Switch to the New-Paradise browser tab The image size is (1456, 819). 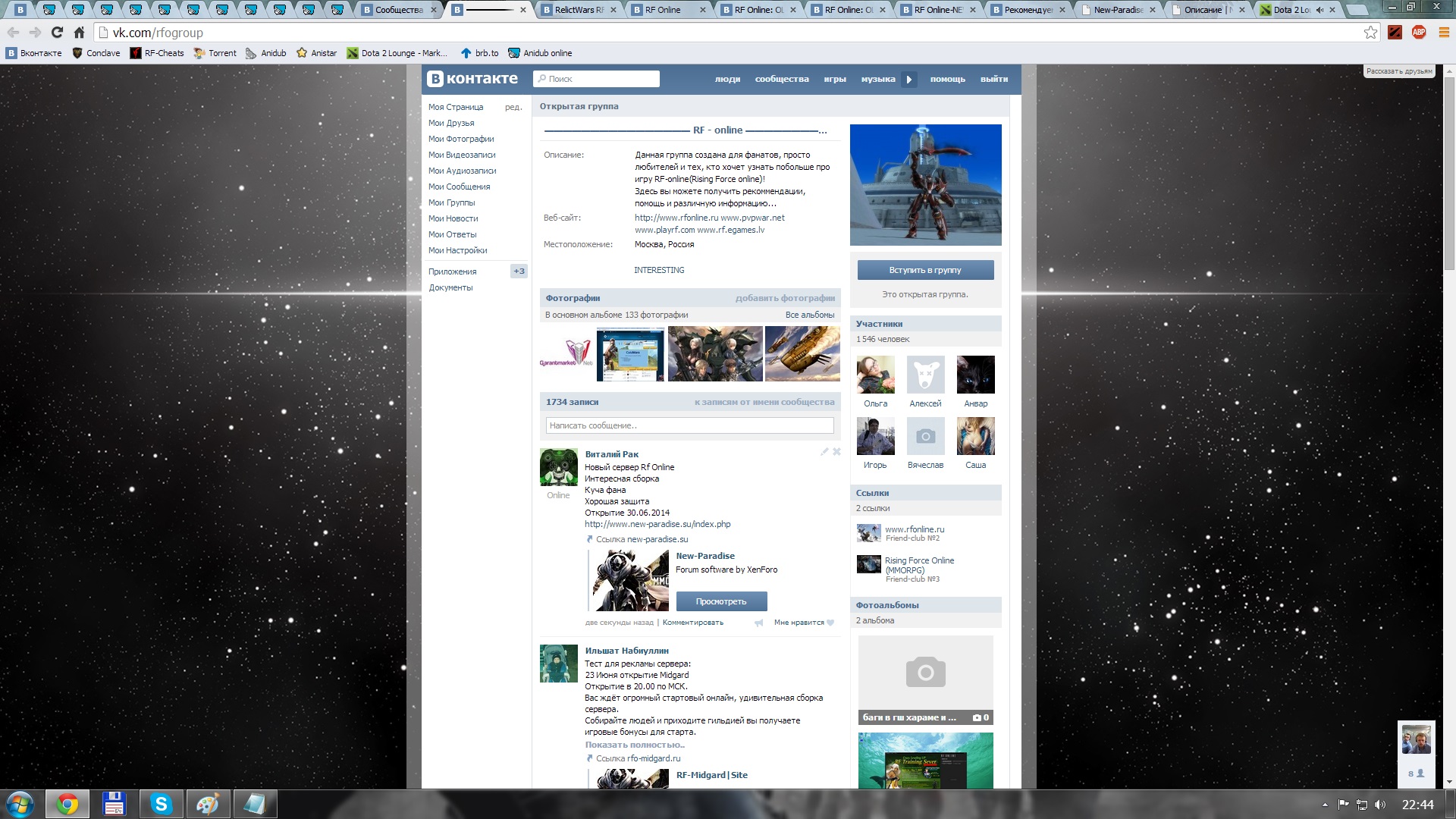tap(1119, 10)
